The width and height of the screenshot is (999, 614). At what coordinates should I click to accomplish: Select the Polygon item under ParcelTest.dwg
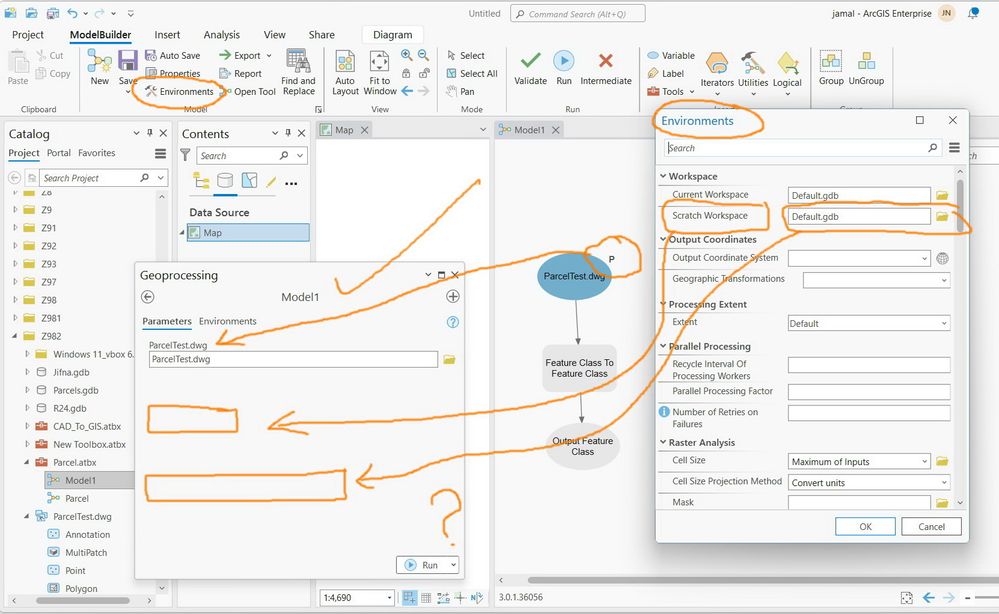[81, 589]
